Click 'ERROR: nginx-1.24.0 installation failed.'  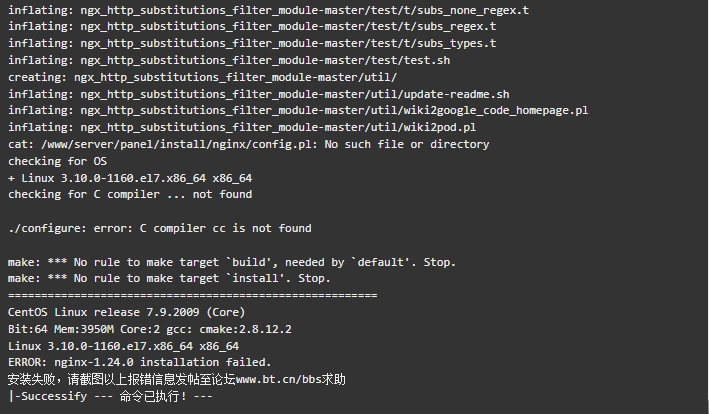coord(140,362)
